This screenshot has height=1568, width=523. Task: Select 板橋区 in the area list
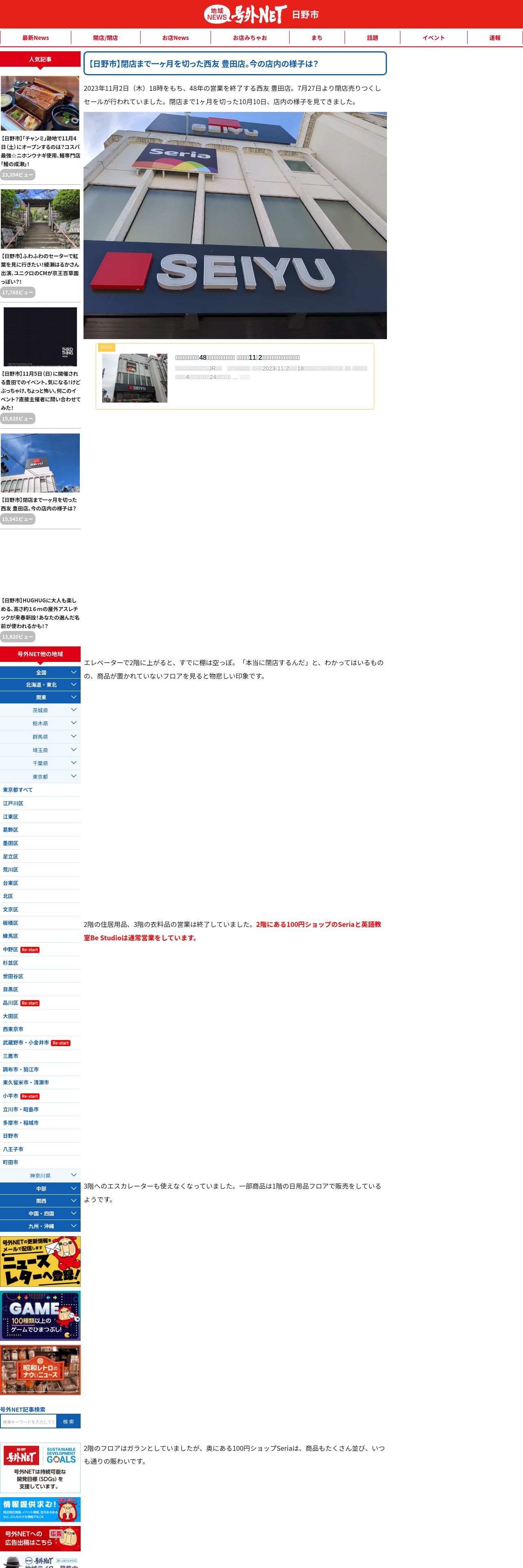click(x=40, y=923)
